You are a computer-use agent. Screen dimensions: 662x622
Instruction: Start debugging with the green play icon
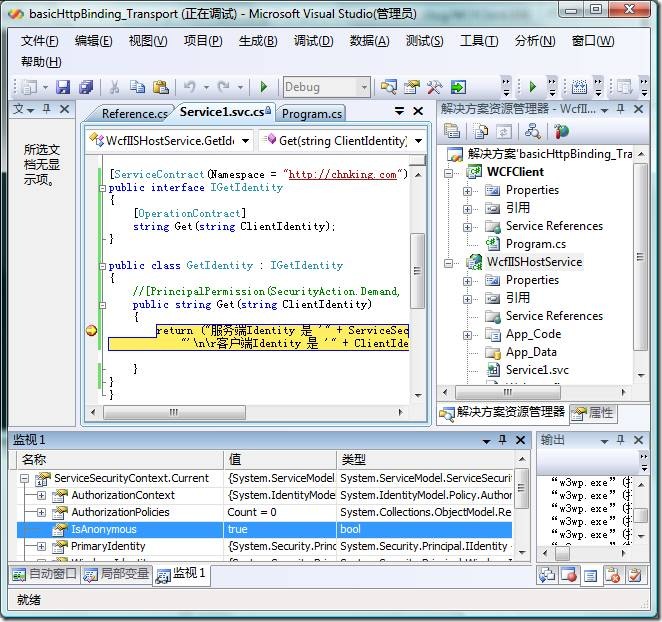click(264, 87)
